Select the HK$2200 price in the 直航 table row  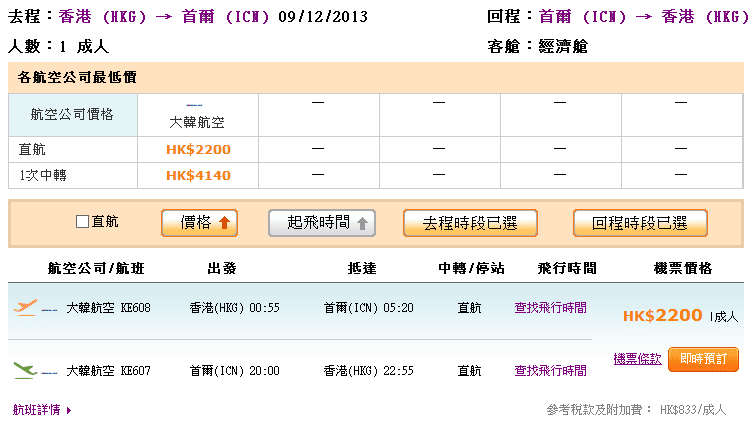click(x=198, y=149)
